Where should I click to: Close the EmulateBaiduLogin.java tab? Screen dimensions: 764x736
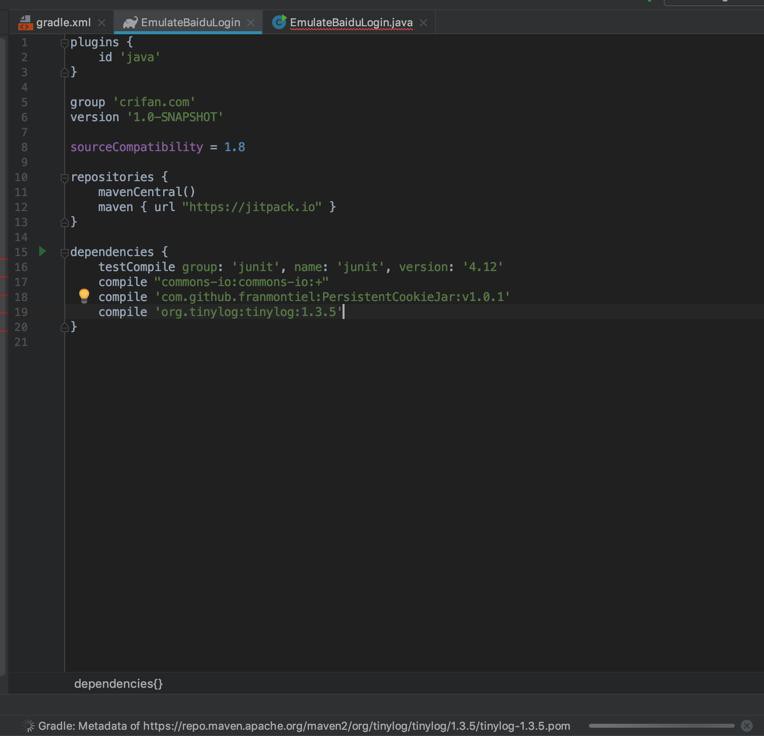click(423, 22)
